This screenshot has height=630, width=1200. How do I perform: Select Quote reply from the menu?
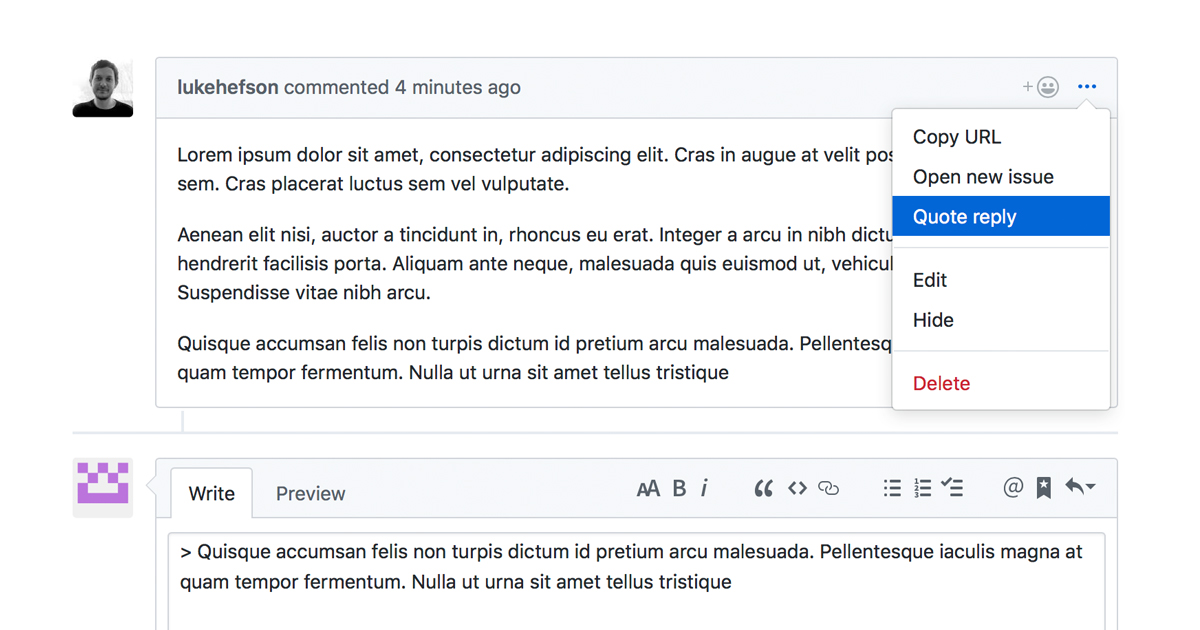coord(964,216)
